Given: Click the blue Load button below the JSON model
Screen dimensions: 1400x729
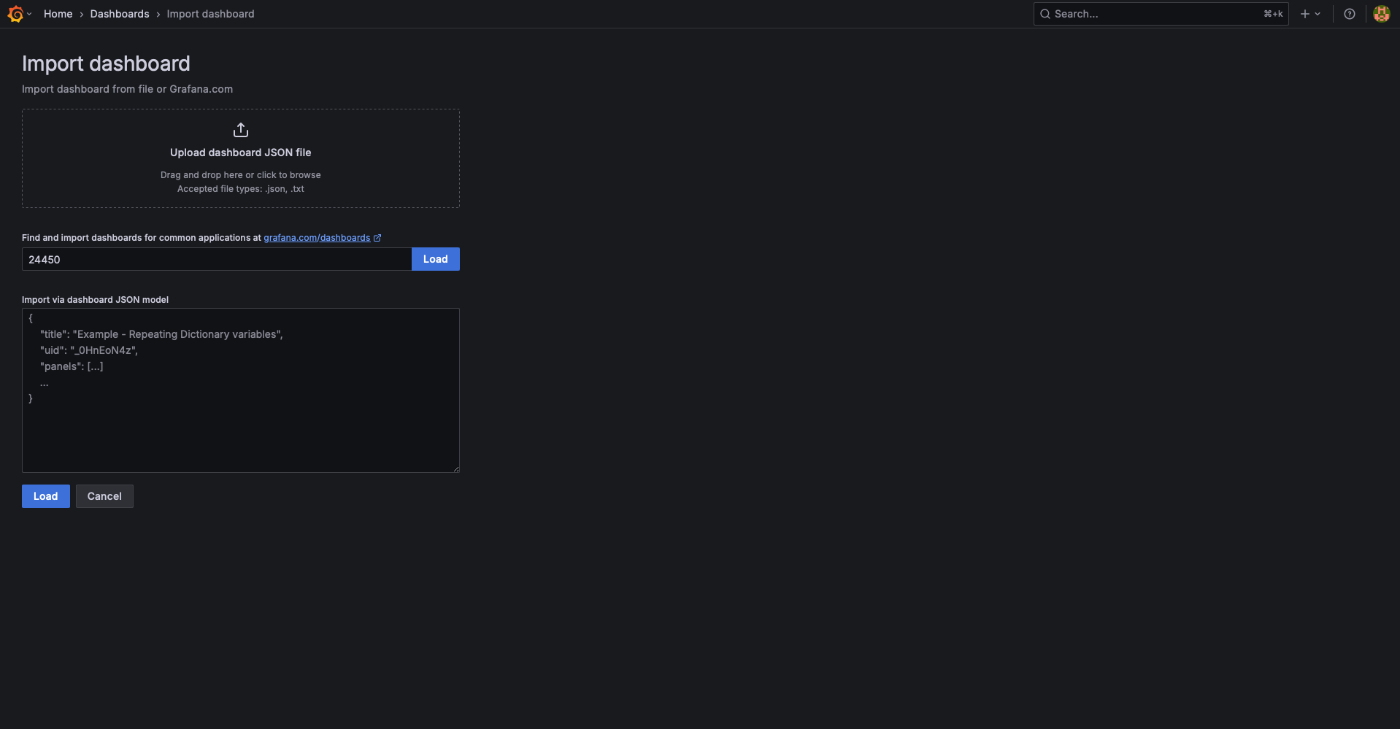Looking at the screenshot, I should 45,495.
